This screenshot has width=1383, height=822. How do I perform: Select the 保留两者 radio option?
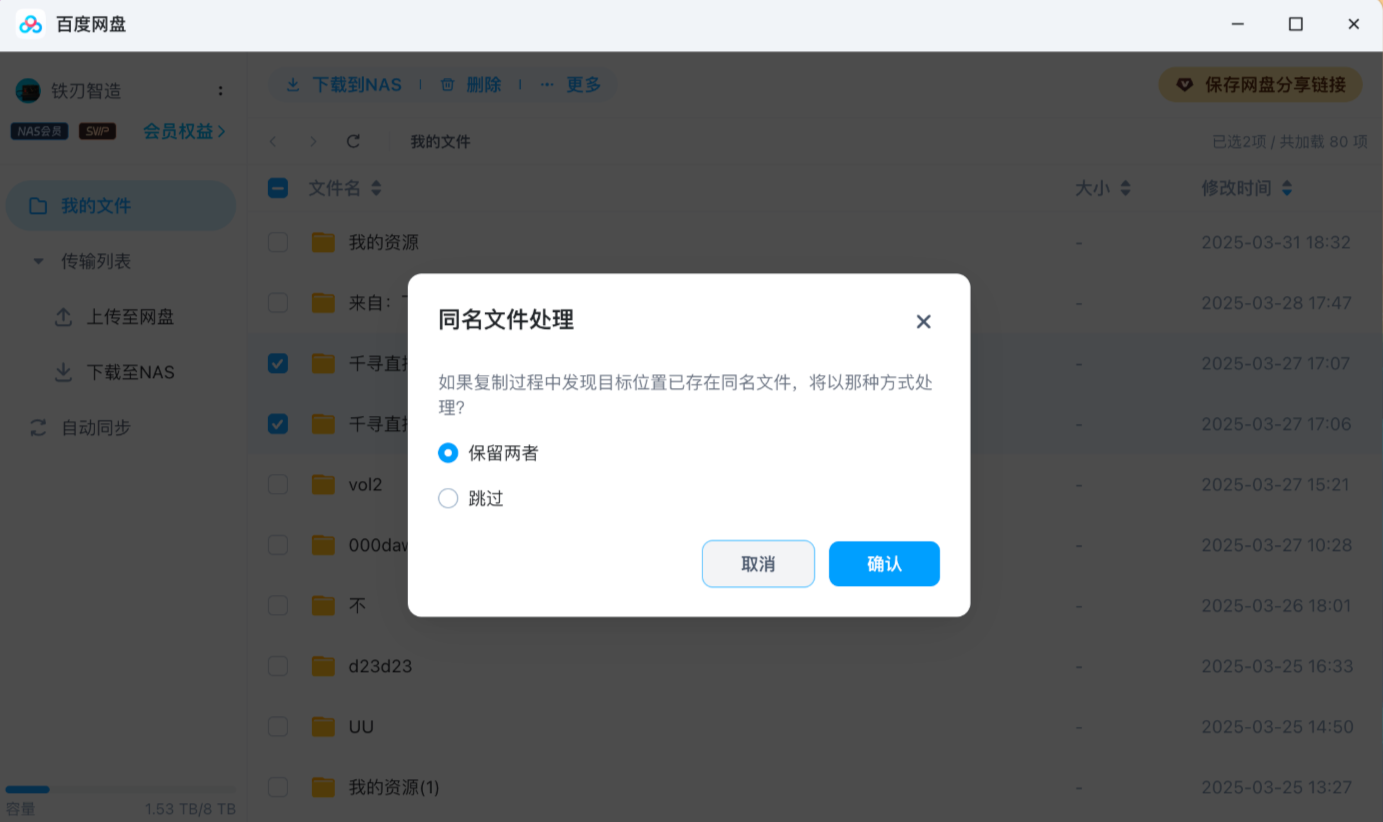448,453
